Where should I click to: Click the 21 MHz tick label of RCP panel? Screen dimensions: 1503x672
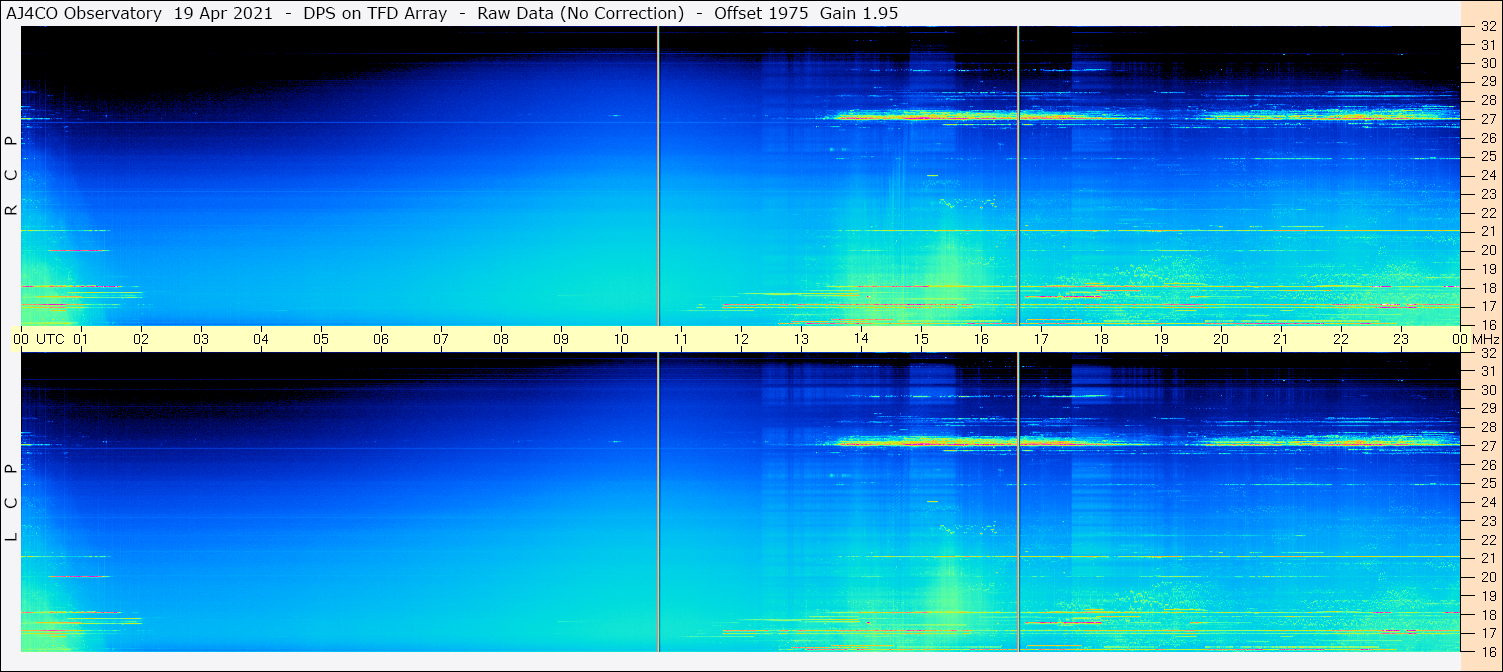point(1487,231)
